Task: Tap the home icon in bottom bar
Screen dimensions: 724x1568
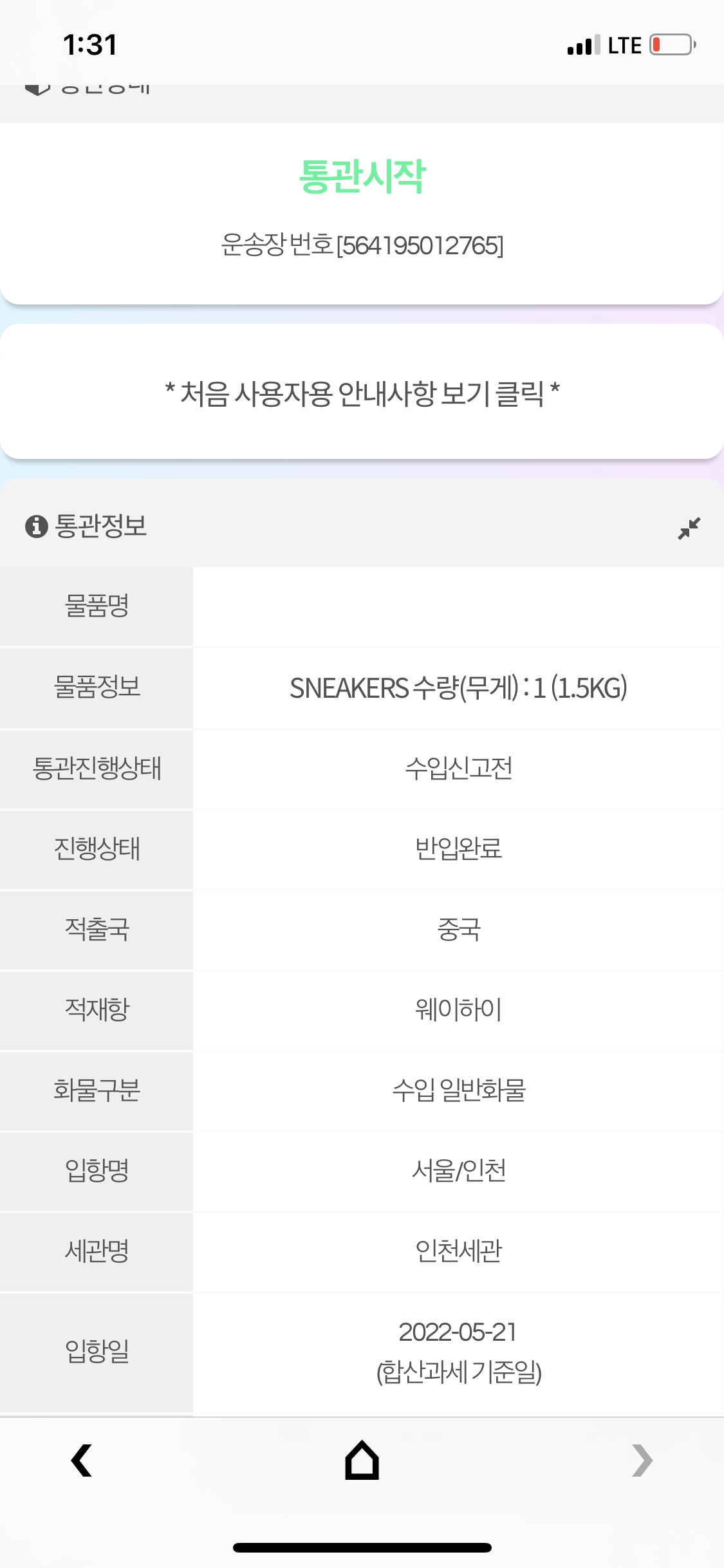Action: point(362,1460)
